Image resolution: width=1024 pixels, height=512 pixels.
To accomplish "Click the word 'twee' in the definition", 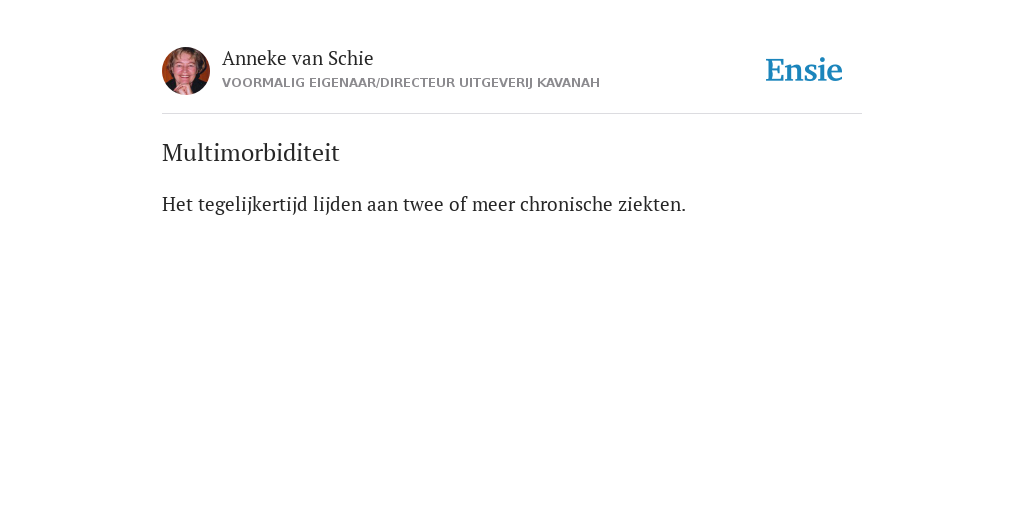I will click(x=423, y=204).
